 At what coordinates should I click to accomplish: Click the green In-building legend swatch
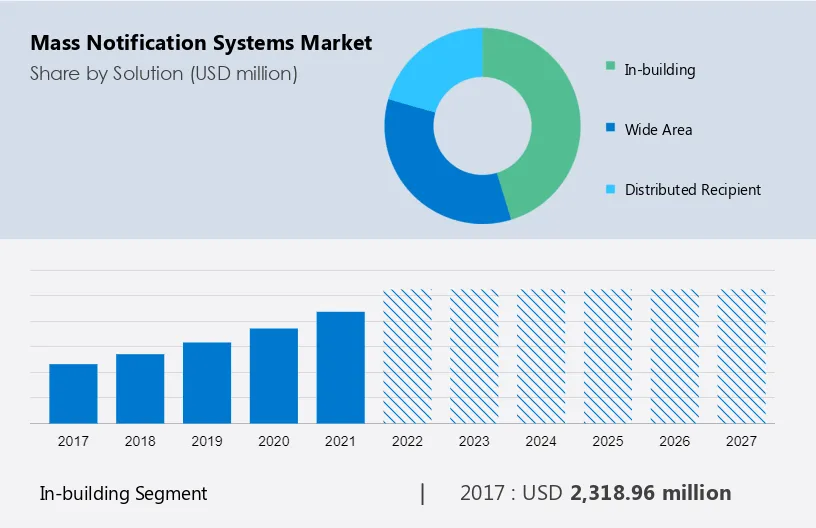tap(610, 66)
